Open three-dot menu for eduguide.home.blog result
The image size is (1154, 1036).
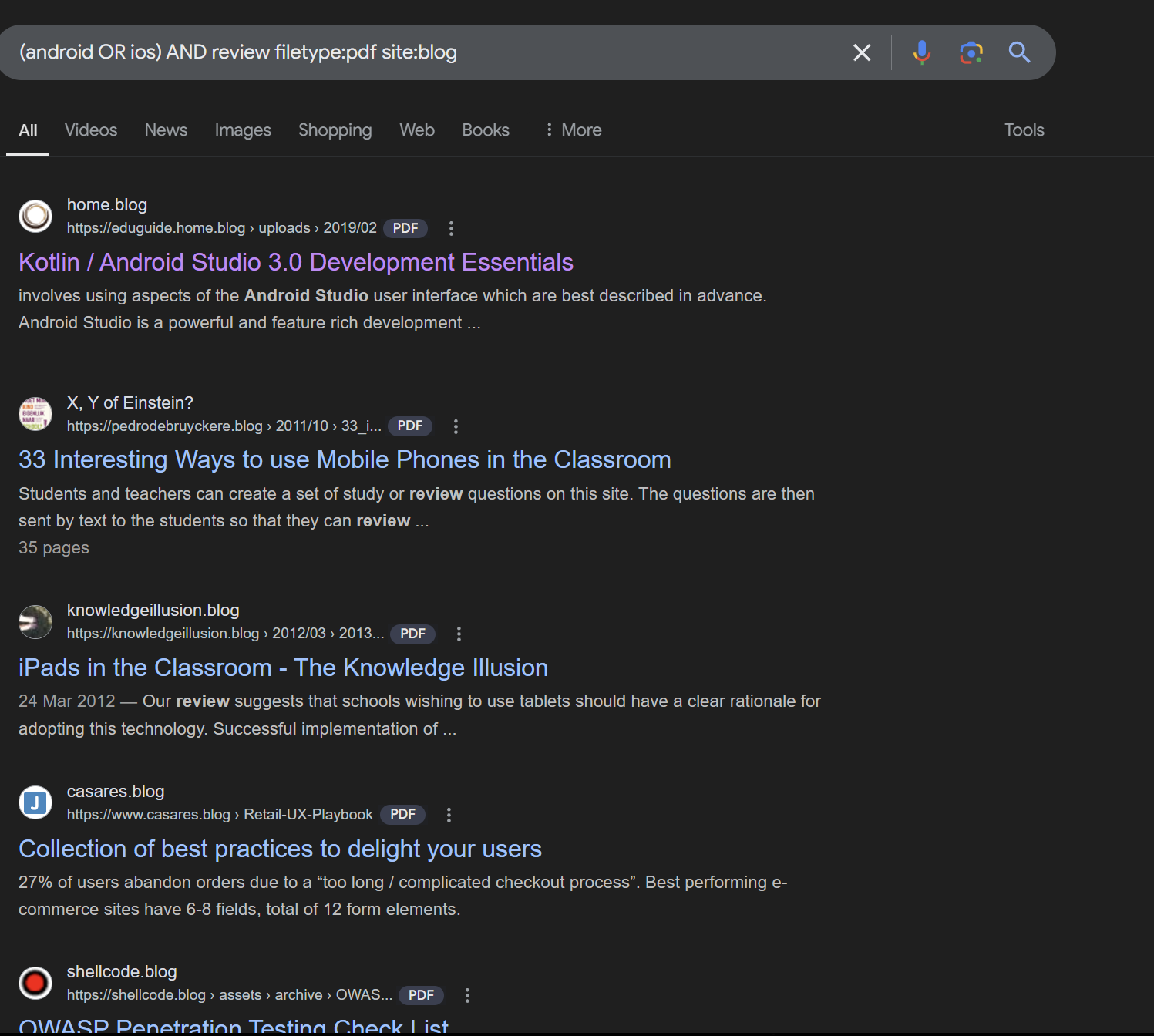coord(451,228)
